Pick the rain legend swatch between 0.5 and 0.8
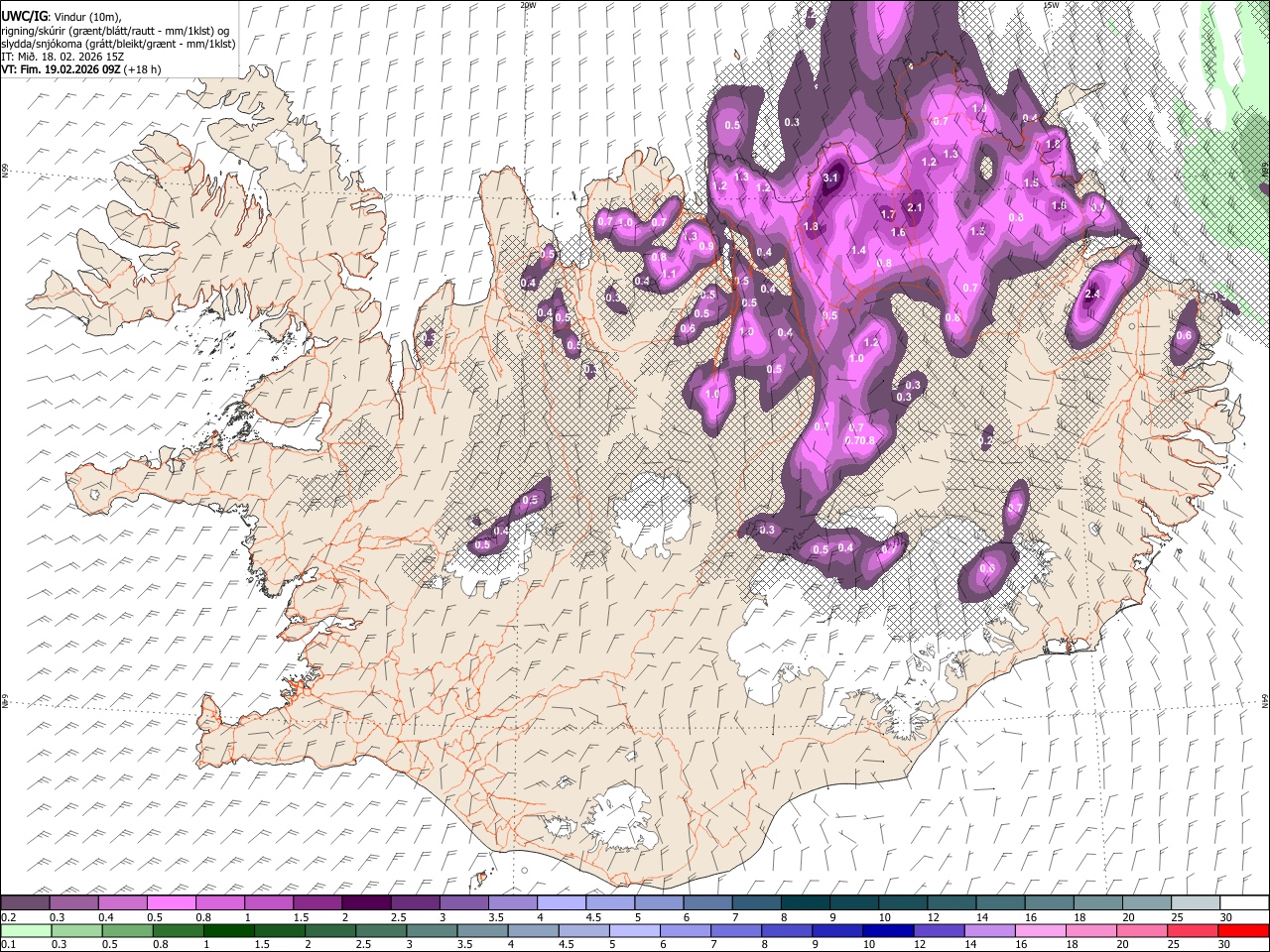1270x952 pixels. click(x=126, y=930)
